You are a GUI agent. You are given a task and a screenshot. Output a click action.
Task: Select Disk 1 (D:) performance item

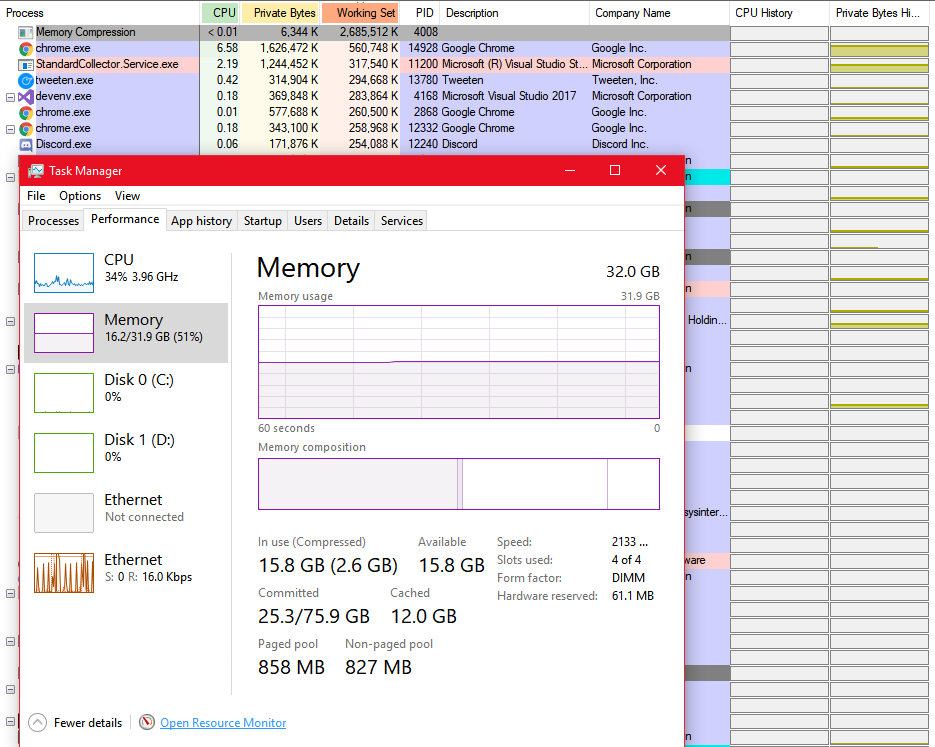(x=126, y=452)
